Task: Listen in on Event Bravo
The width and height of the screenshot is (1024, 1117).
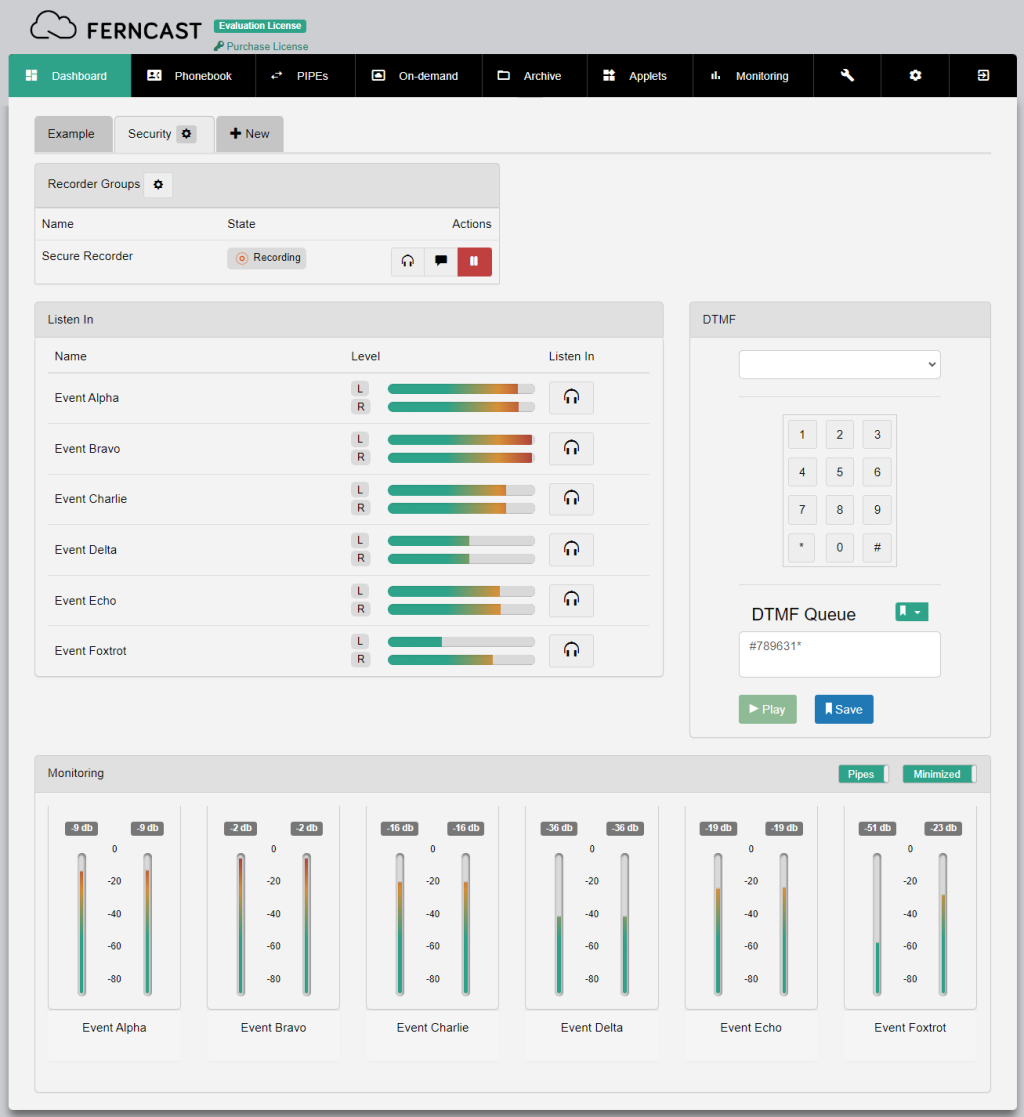Action: point(571,449)
